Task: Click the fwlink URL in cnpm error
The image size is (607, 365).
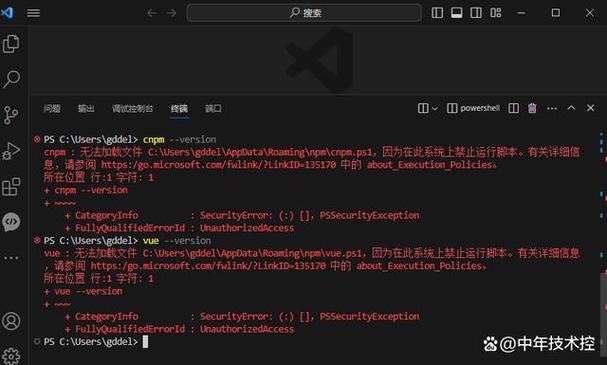Action: click(219, 165)
